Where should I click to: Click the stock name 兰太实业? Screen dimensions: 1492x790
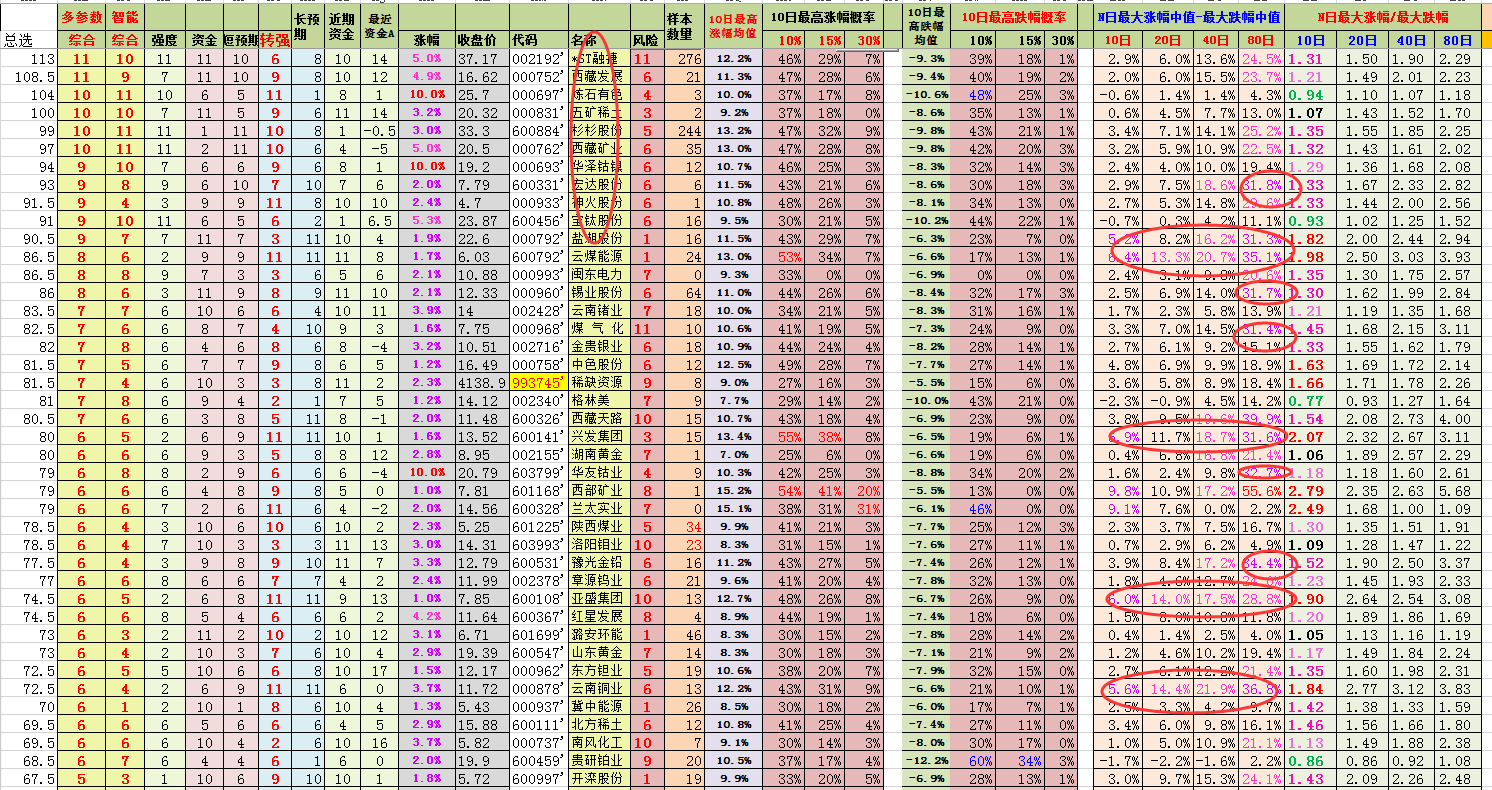click(598, 509)
